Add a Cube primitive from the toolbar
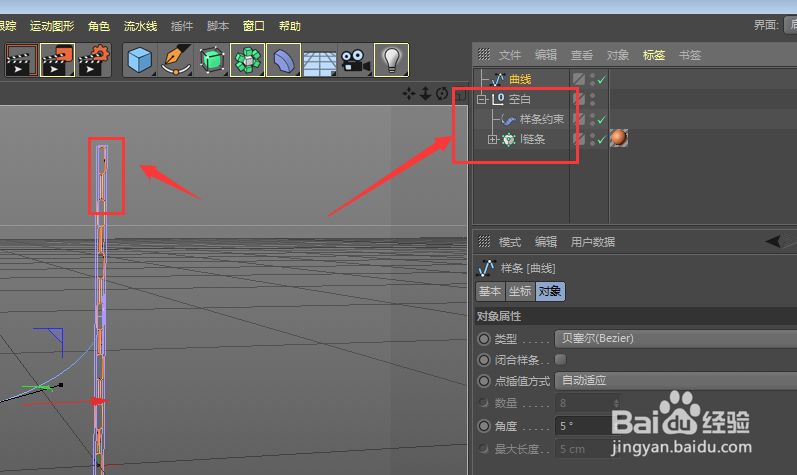This screenshot has width=797, height=475. point(140,60)
